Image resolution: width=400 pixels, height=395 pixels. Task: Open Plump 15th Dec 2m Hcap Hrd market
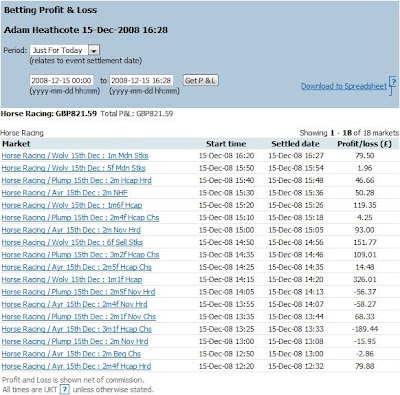click(x=76, y=180)
